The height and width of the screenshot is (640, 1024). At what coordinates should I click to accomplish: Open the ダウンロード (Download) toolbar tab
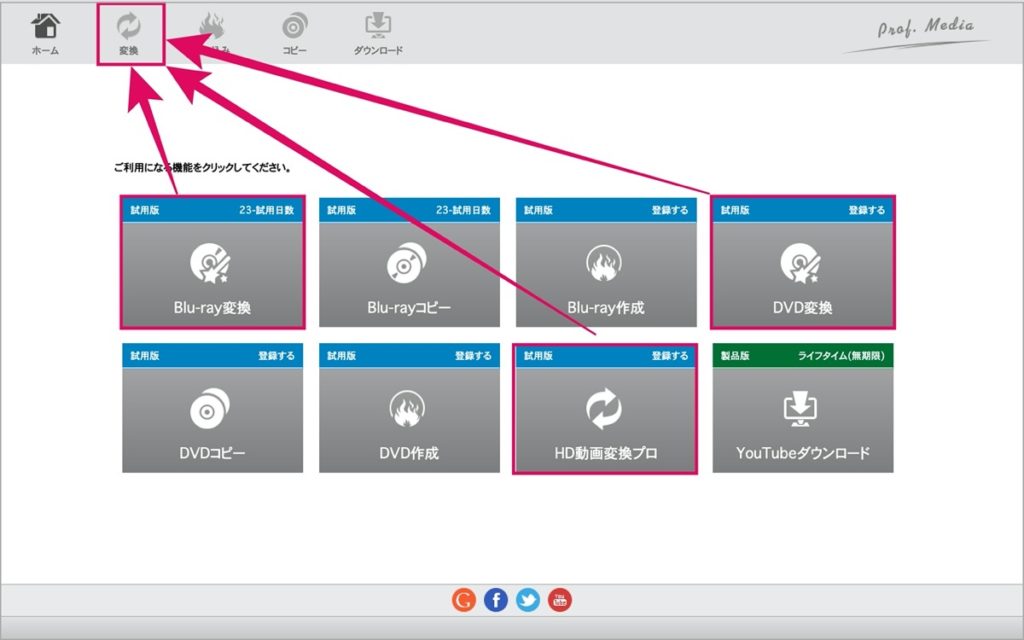coord(378,33)
